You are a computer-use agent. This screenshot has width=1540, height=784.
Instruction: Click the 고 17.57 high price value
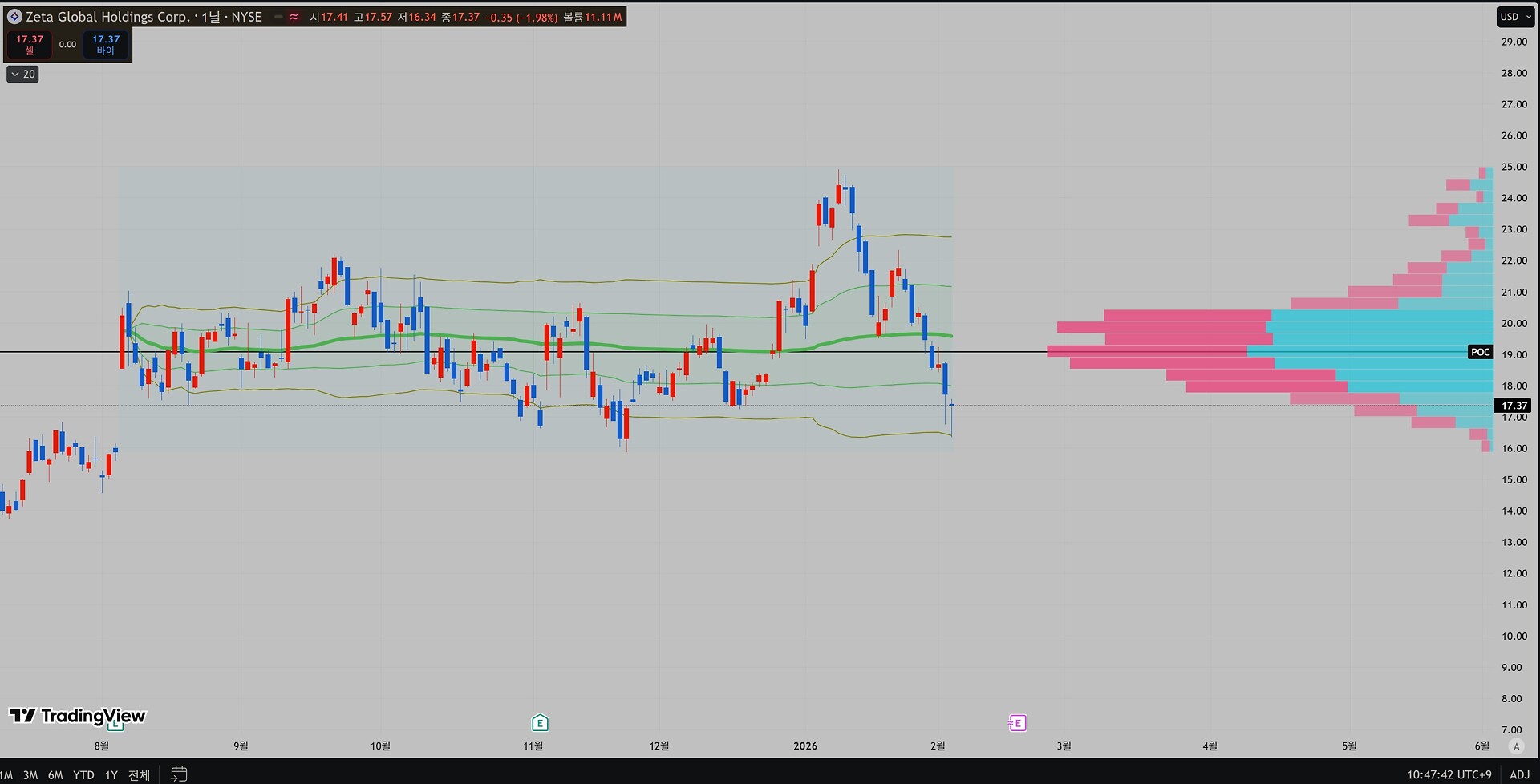click(373, 17)
